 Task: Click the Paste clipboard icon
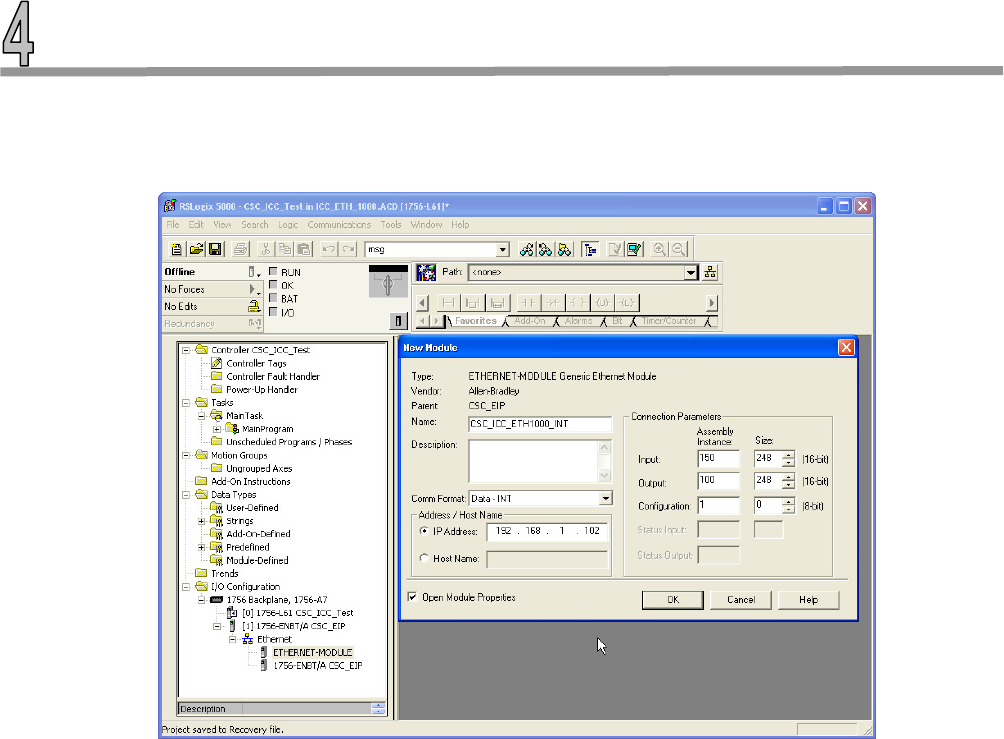(304, 250)
